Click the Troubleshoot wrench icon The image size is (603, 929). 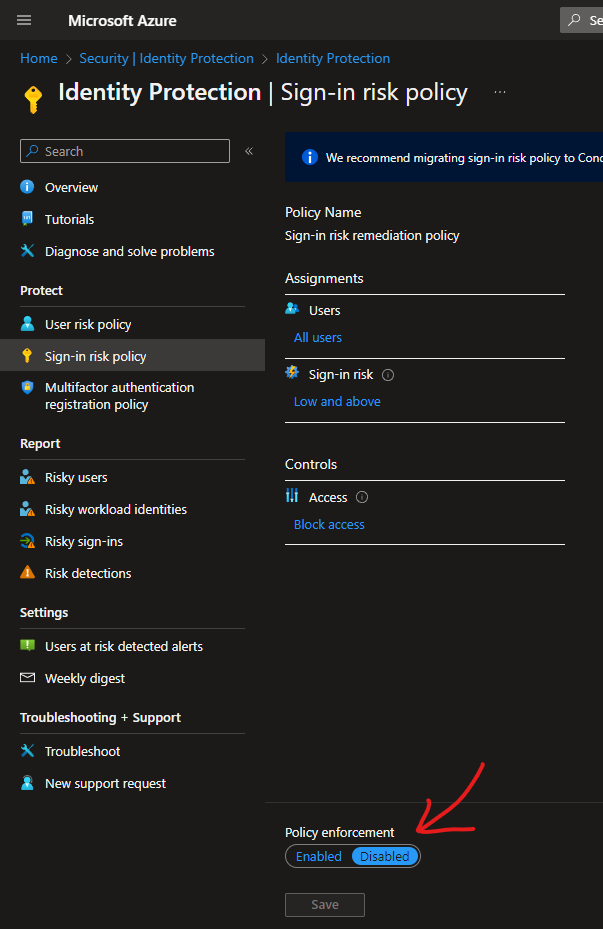(x=27, y=751)
